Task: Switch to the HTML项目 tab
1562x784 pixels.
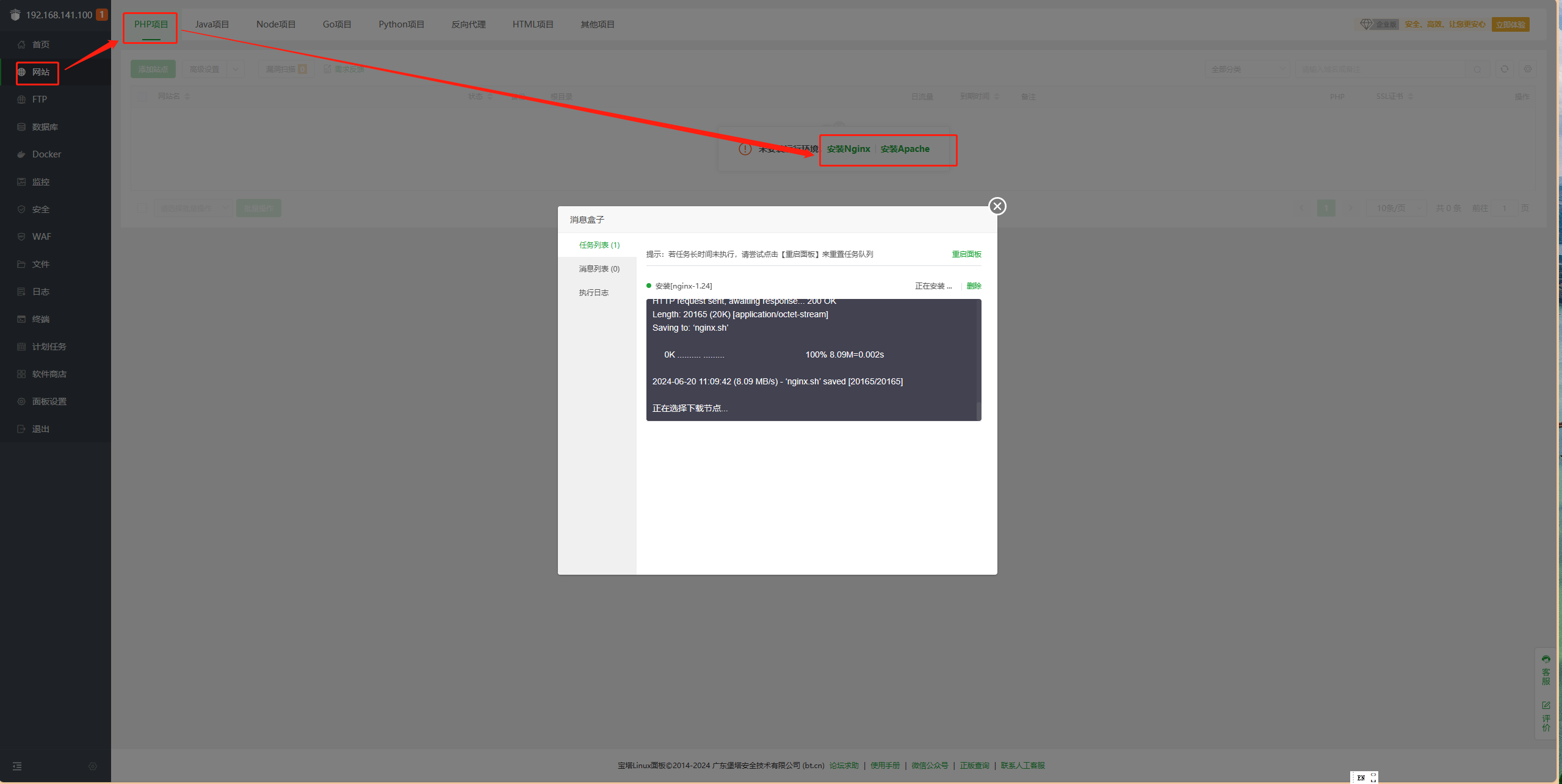Action: [533, 24]
